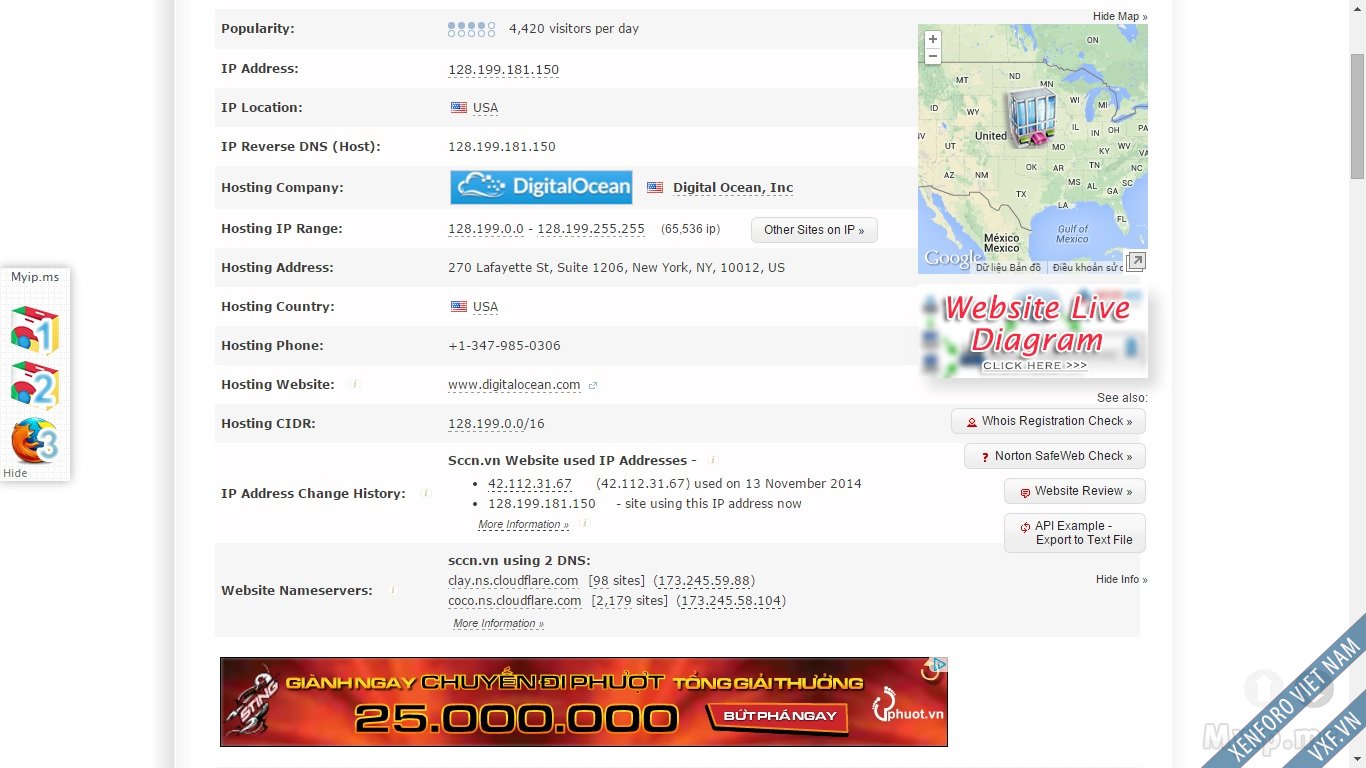Zoom out on the map

tap(933, 56)
